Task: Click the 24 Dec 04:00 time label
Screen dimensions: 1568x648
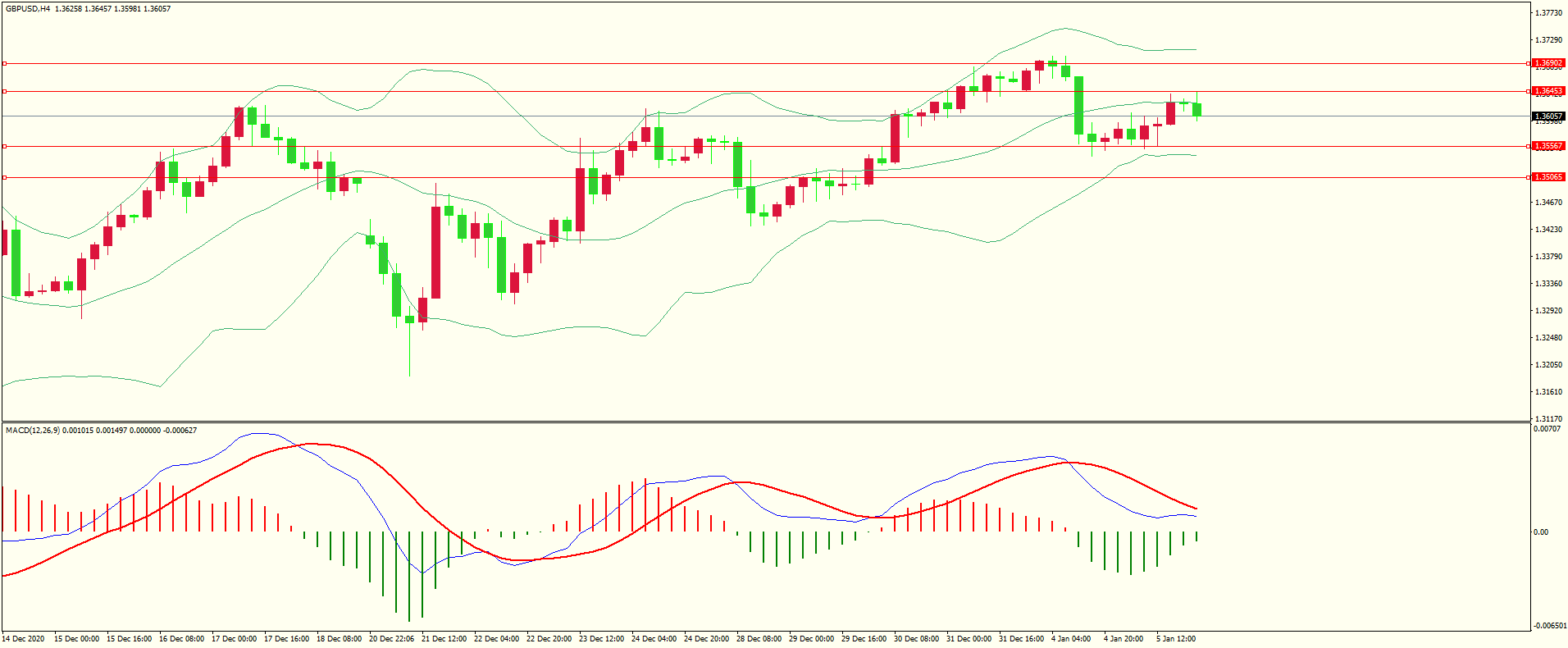Action: 654,639
